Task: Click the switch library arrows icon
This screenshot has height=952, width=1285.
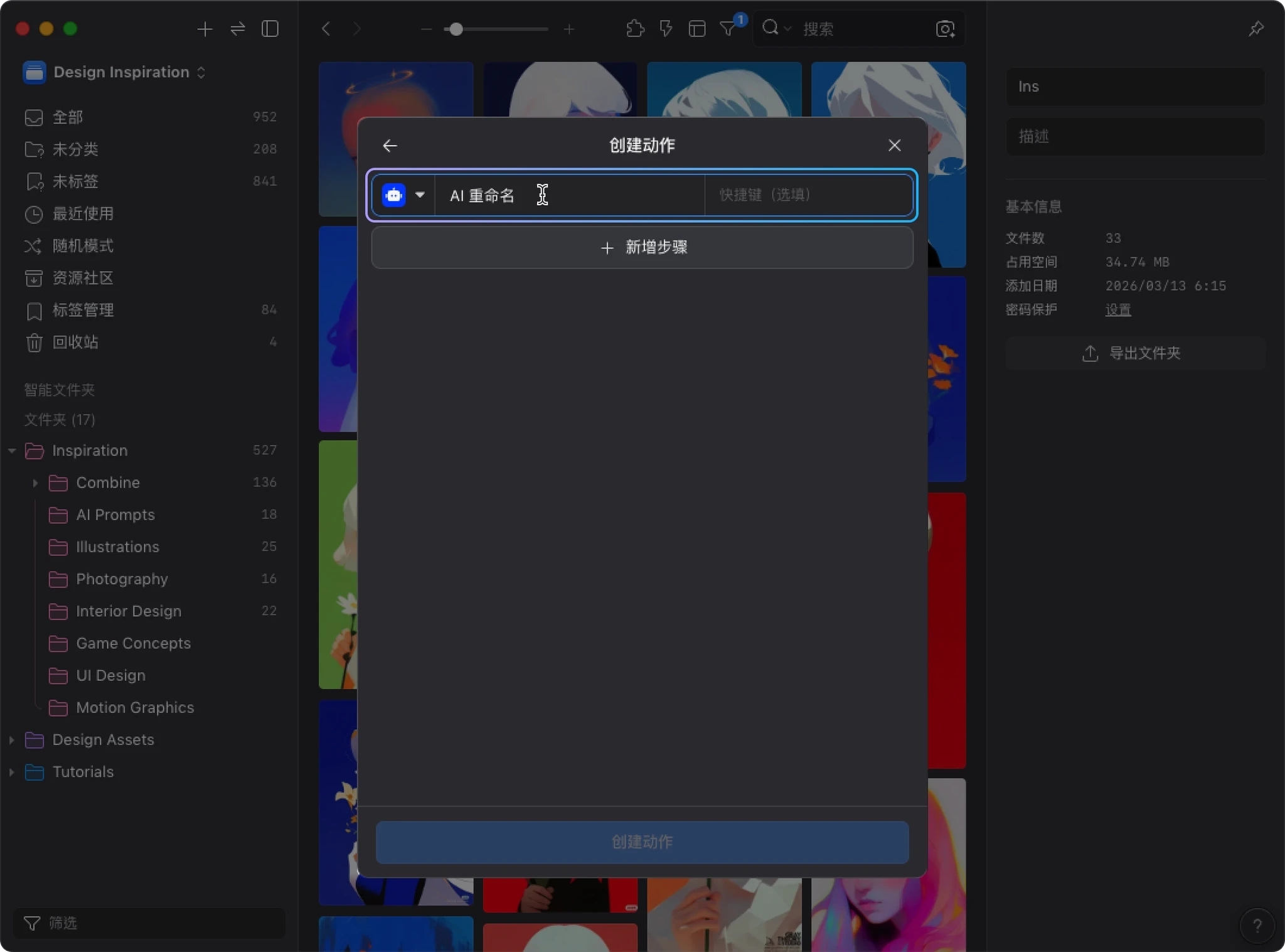Action: (x=237, y=29)
